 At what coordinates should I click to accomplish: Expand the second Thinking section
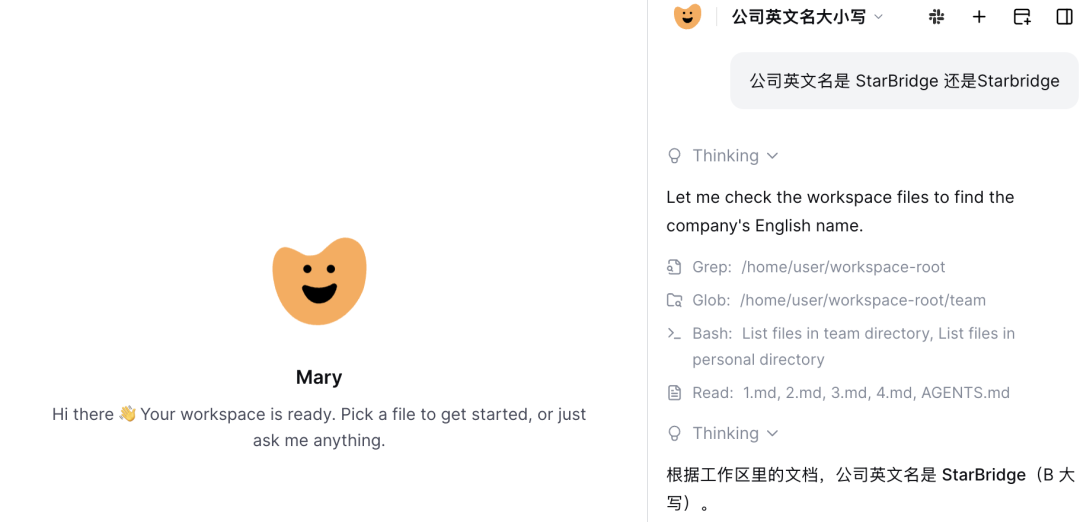(735, 433)
